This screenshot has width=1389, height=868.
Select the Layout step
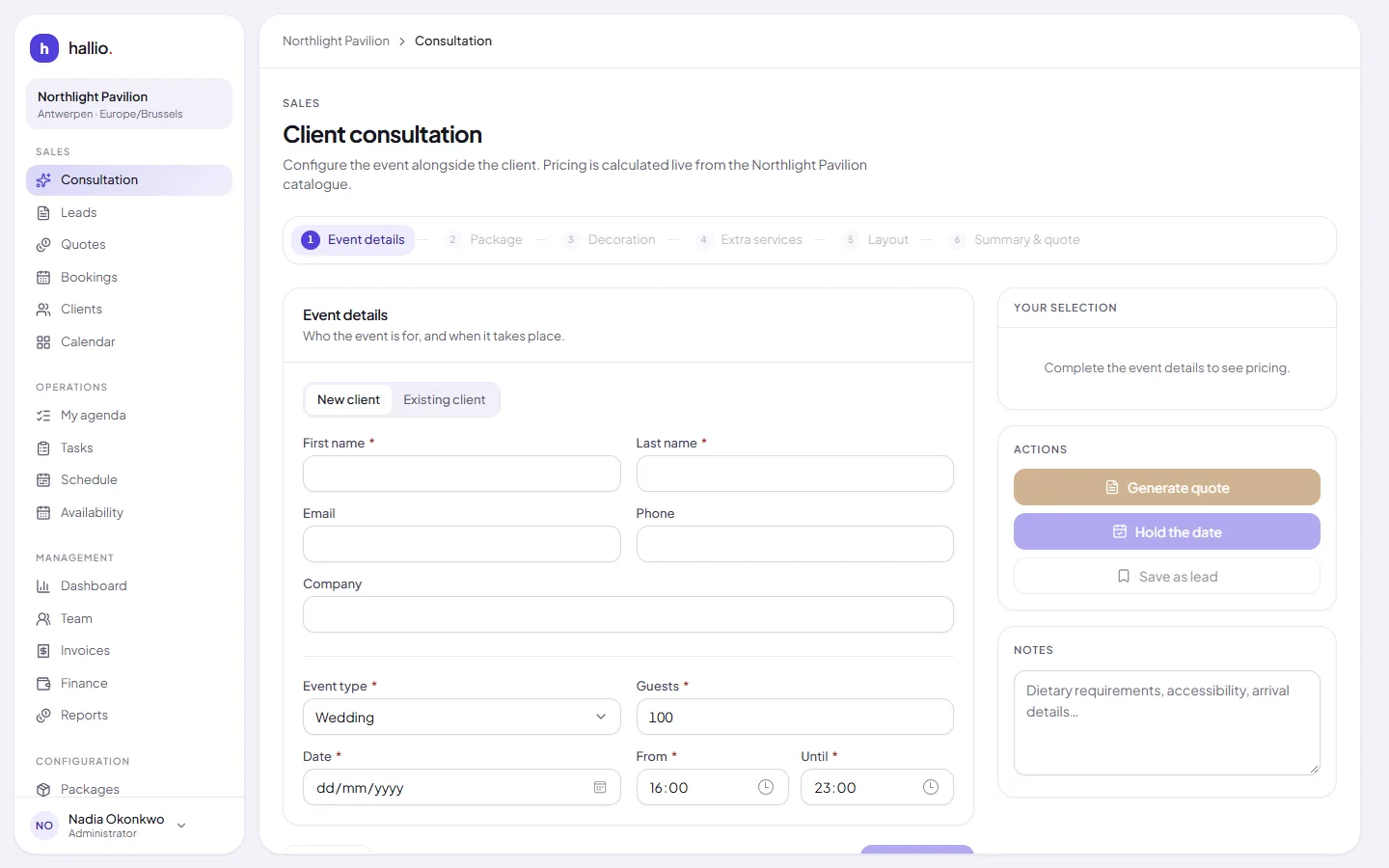click(876, 240)
